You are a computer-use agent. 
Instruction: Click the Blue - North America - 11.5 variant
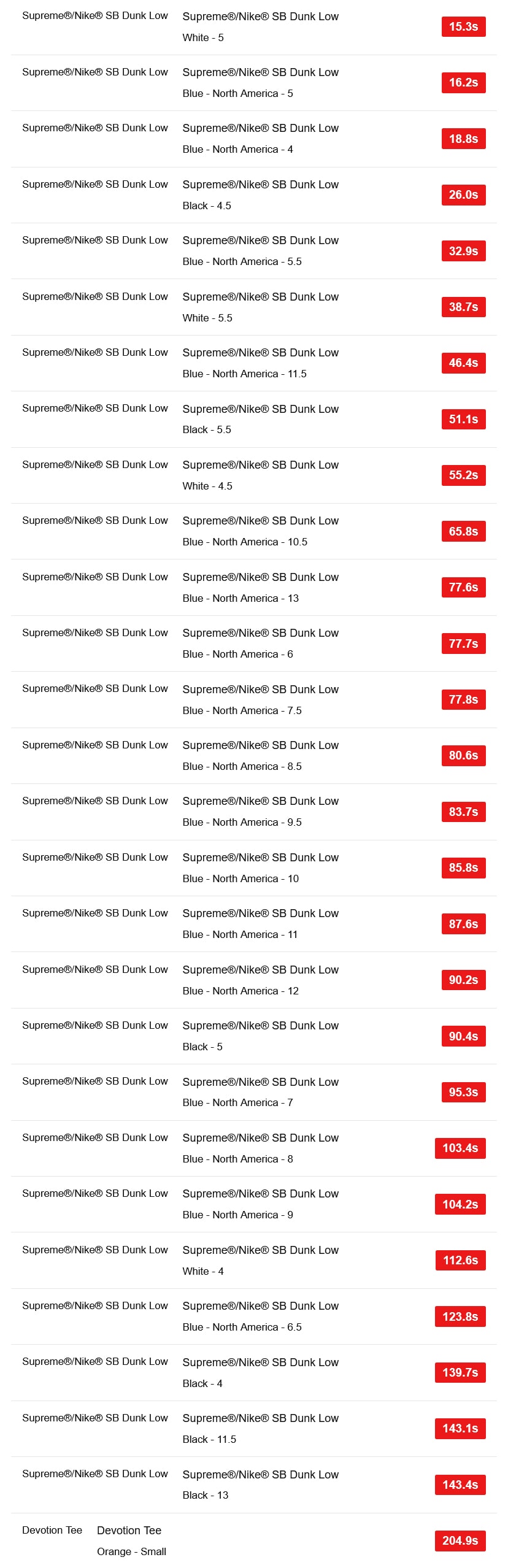click(x=244, y=374)
